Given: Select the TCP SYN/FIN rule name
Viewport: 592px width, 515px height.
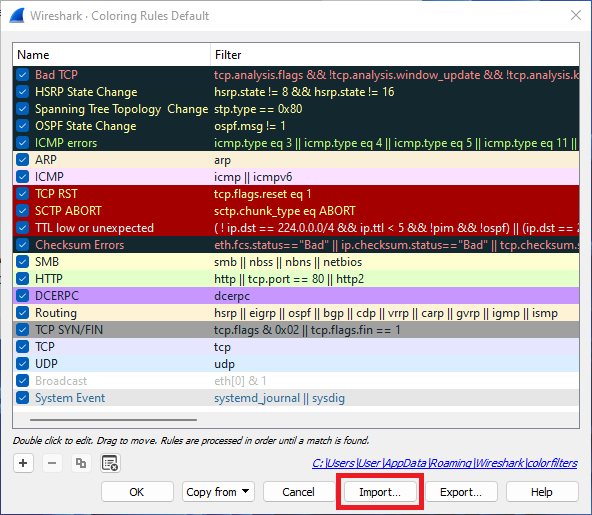Looking at the screenshot, I should (x=69, y=330).
